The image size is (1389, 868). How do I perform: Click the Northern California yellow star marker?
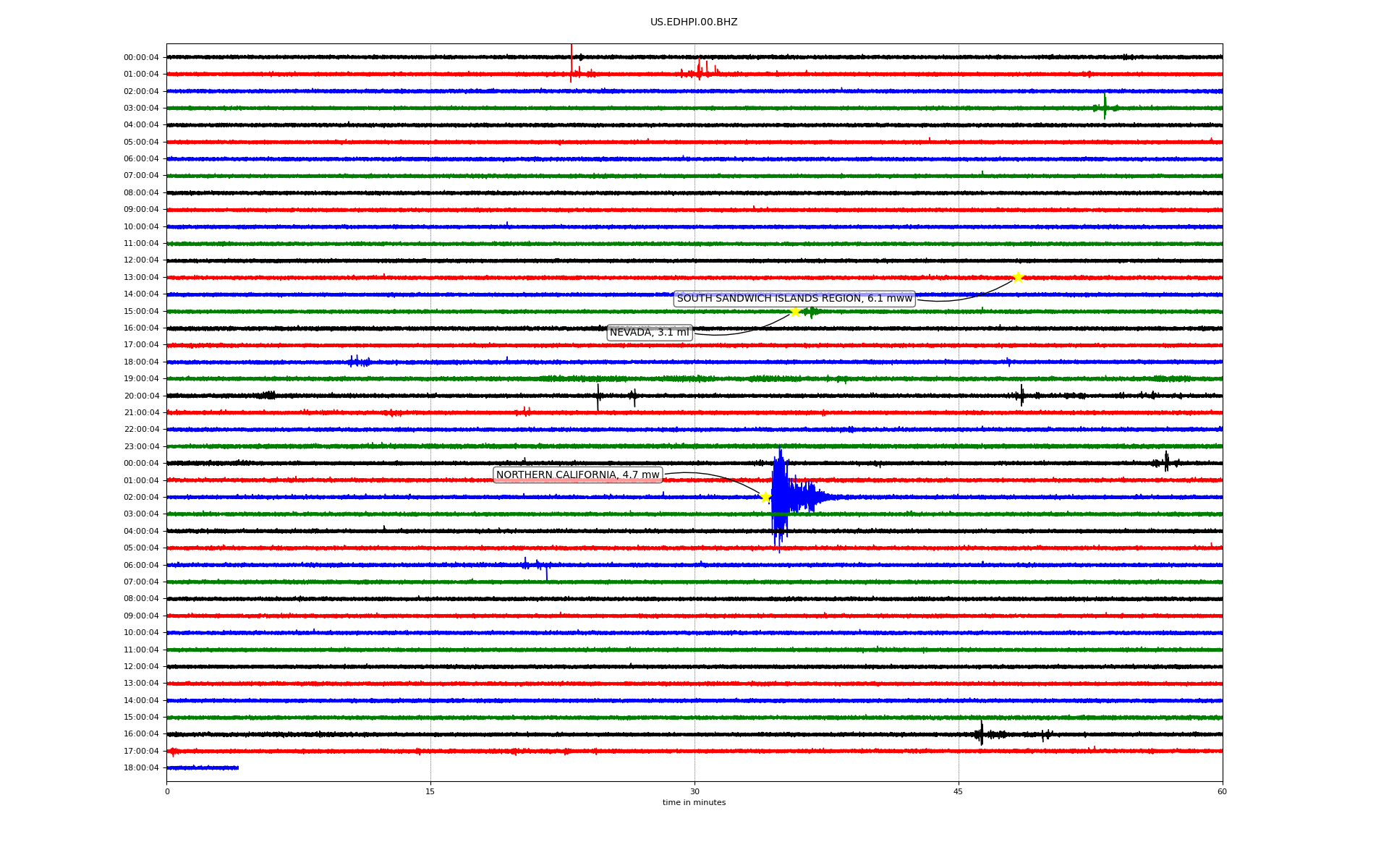click(765, 496)
